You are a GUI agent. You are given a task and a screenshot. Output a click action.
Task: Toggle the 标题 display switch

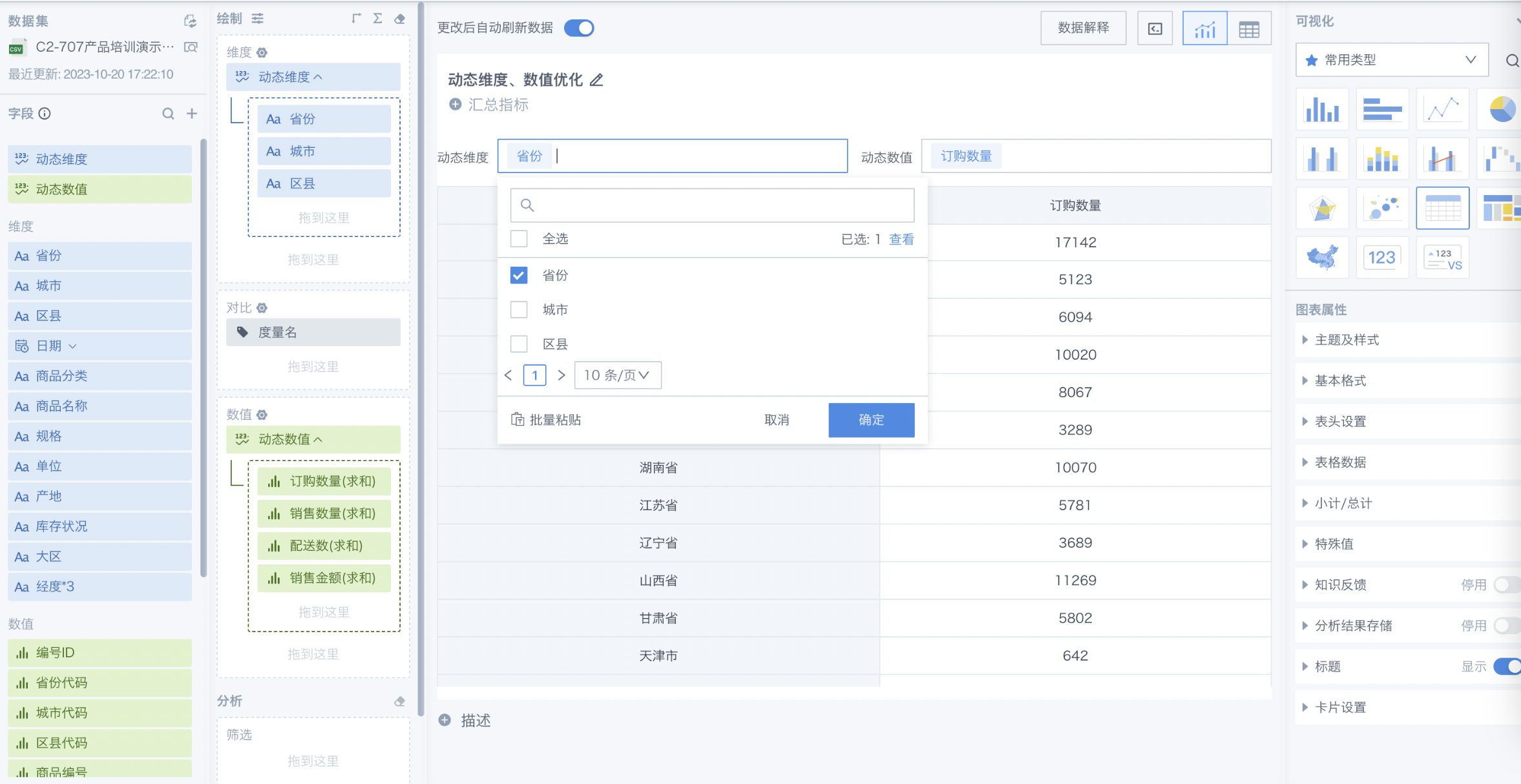[1508, 666]
